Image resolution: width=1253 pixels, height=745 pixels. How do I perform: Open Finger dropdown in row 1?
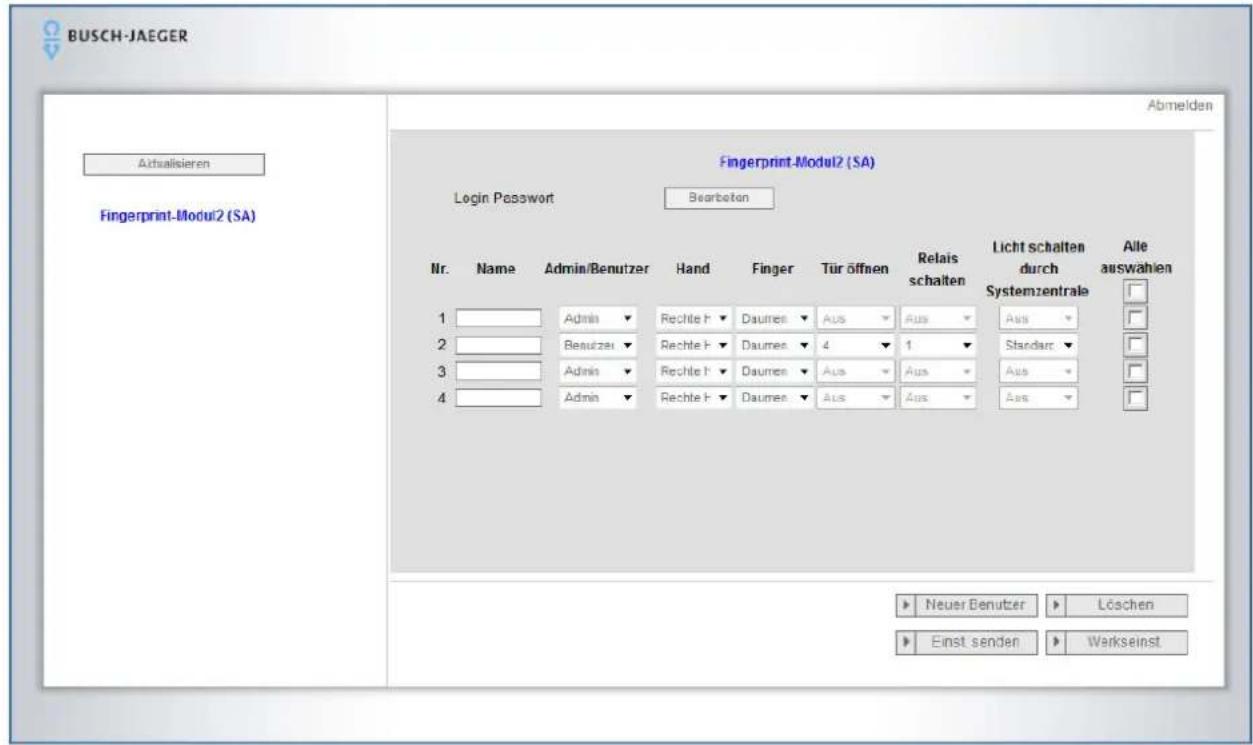[774, 318]
